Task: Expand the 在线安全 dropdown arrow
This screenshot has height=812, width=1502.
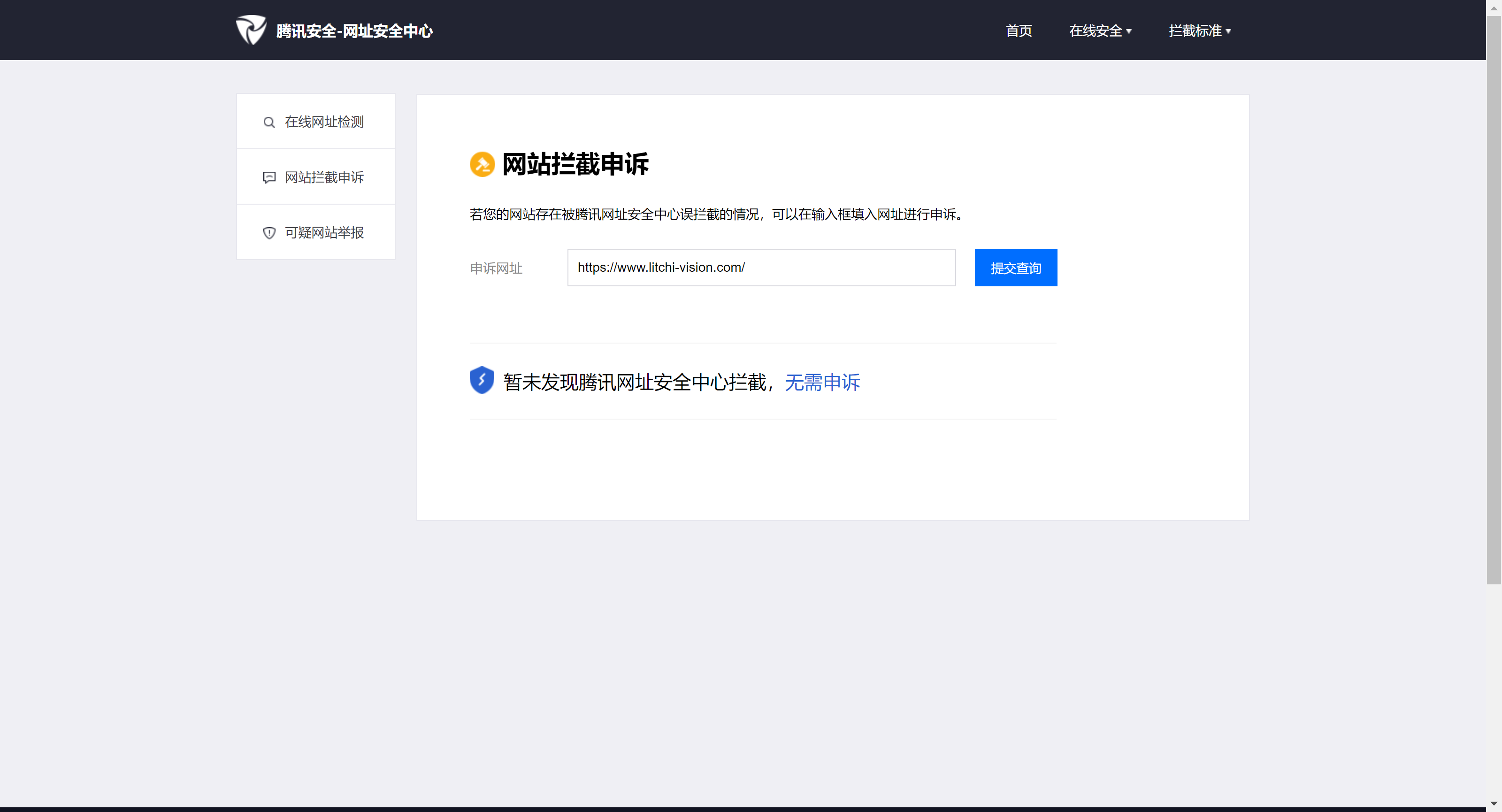Action: [1129, 31]
